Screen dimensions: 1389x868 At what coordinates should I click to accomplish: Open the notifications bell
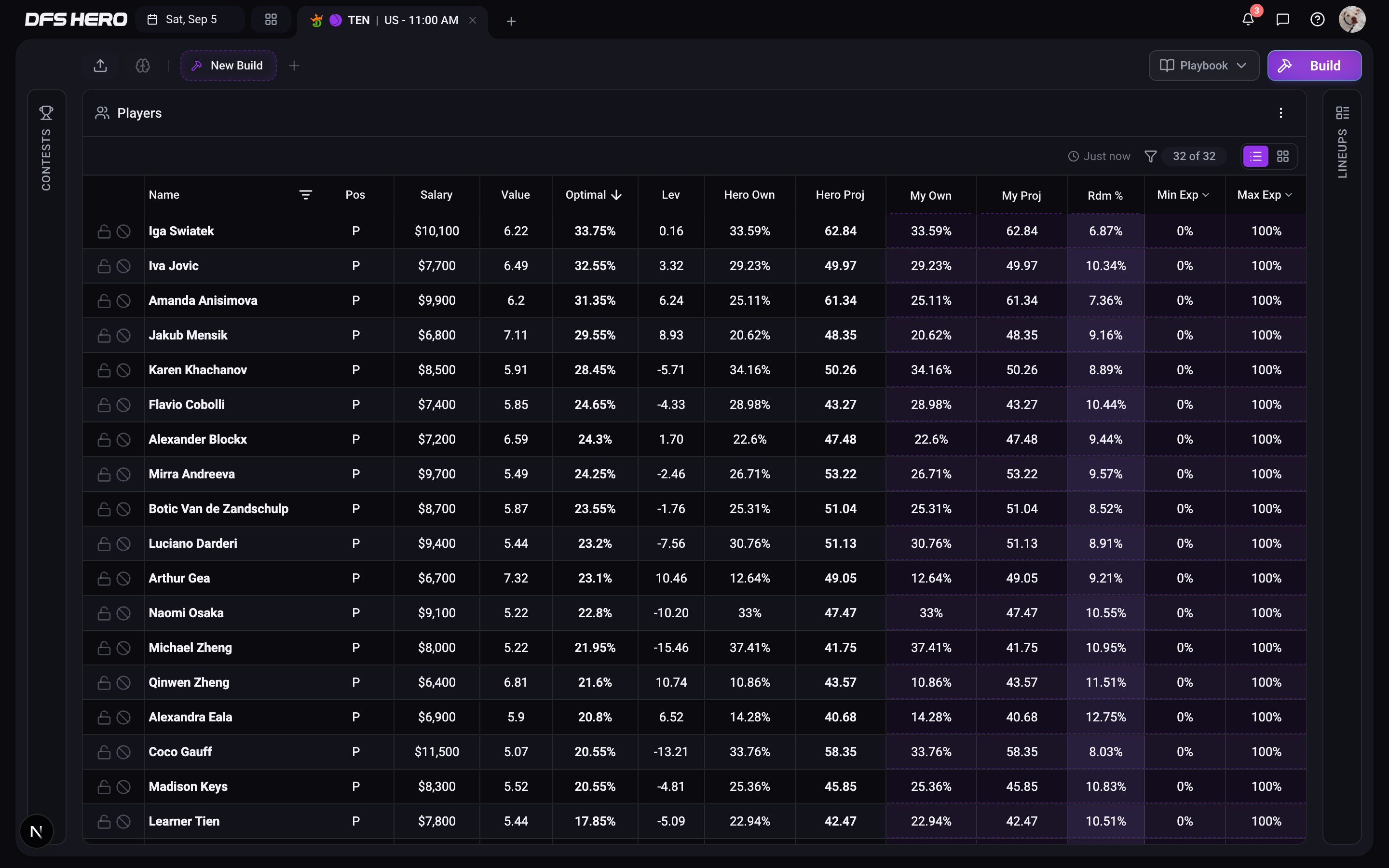click(1248, 19)
